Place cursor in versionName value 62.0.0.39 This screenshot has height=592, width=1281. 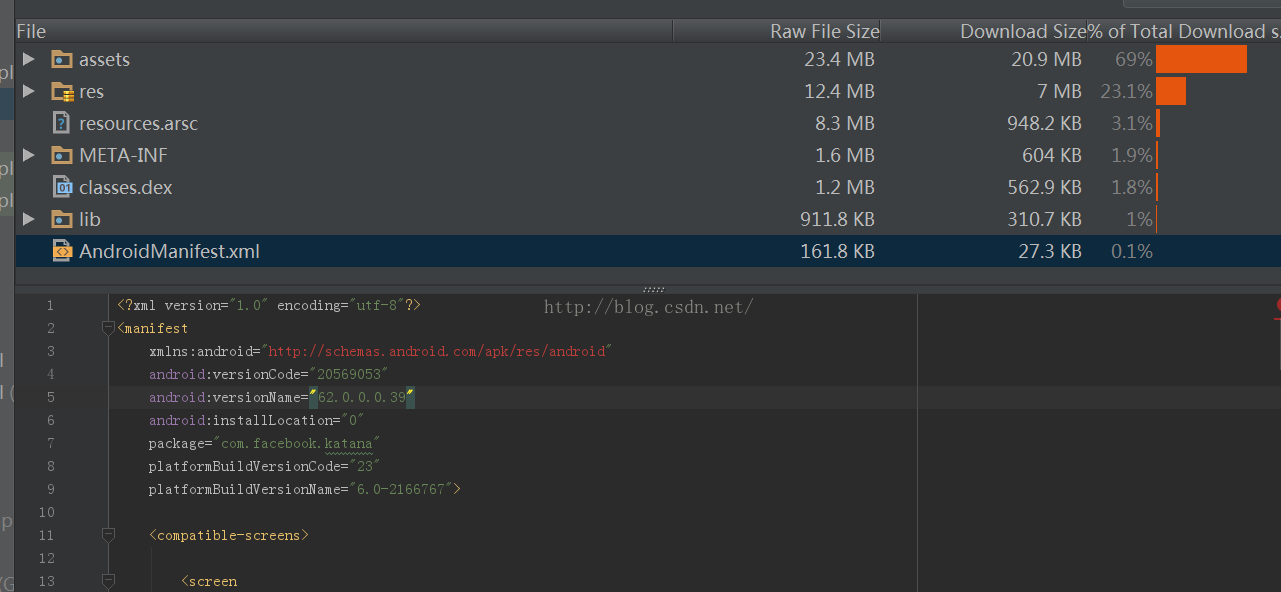click(x=361, y=397)
